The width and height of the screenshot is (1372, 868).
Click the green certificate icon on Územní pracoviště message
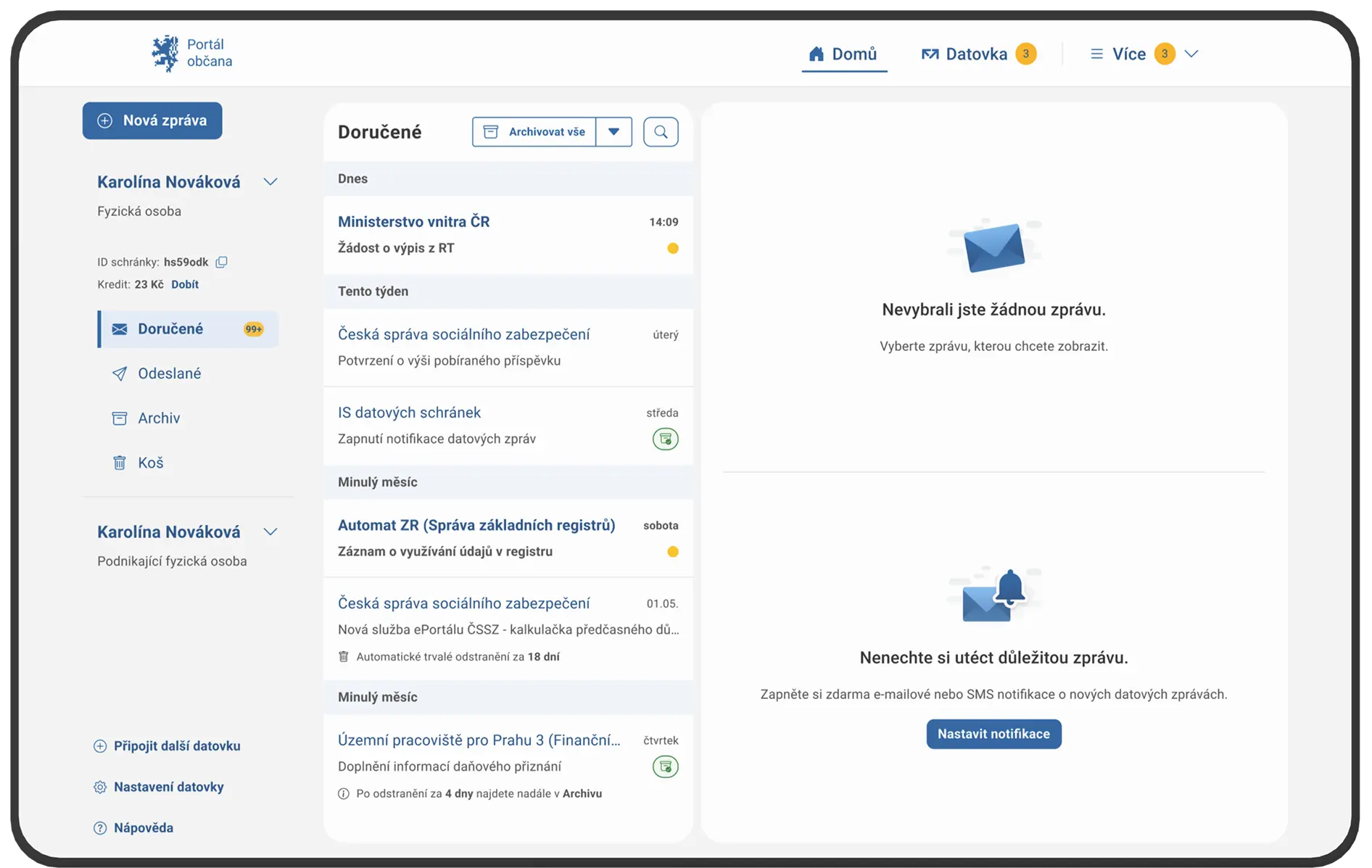[665, 766]
